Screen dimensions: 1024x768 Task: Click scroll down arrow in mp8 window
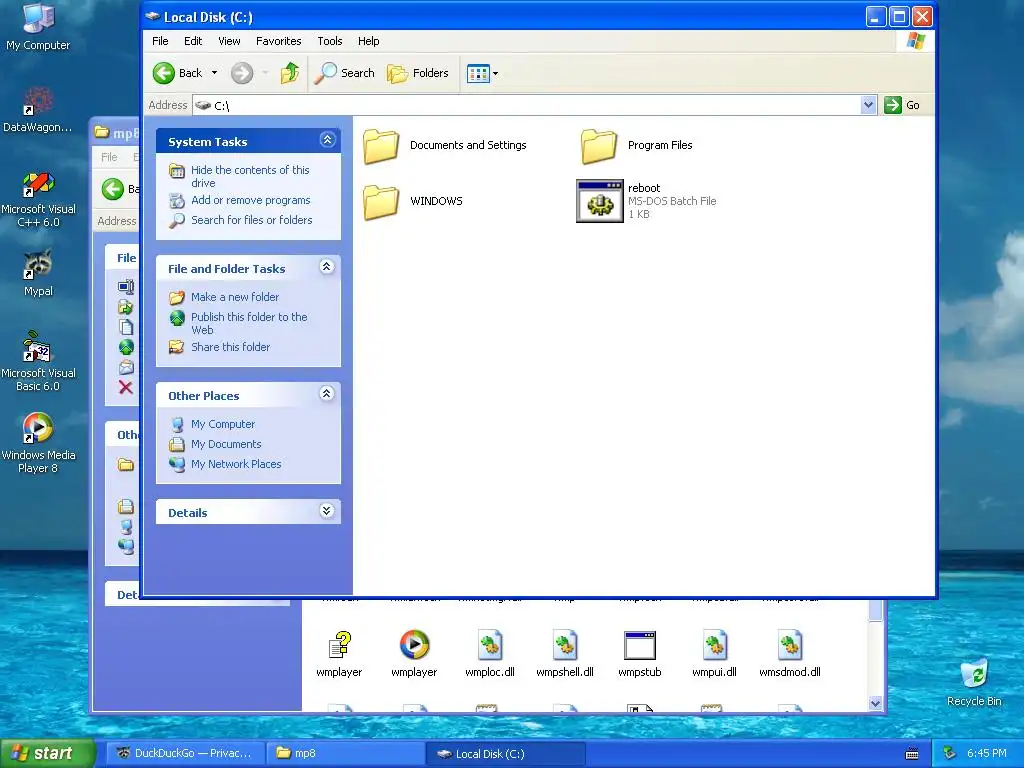pyautogui.click(x=876, y=703)
